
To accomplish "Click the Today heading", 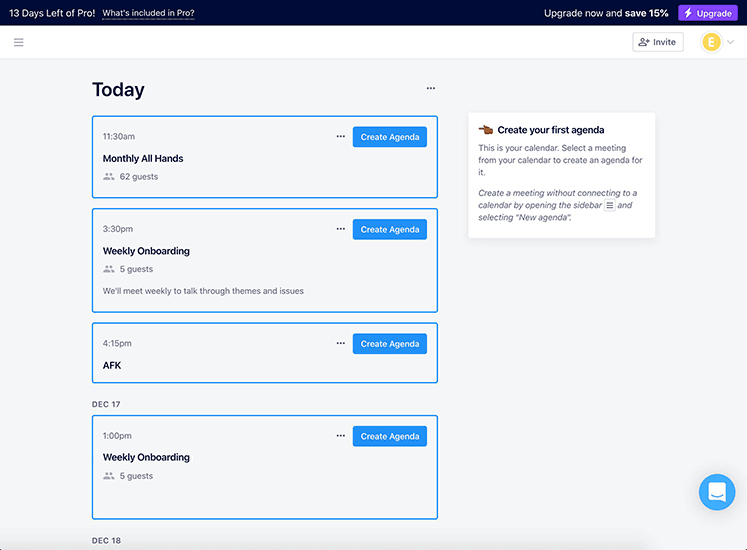I will pos(118,90).
